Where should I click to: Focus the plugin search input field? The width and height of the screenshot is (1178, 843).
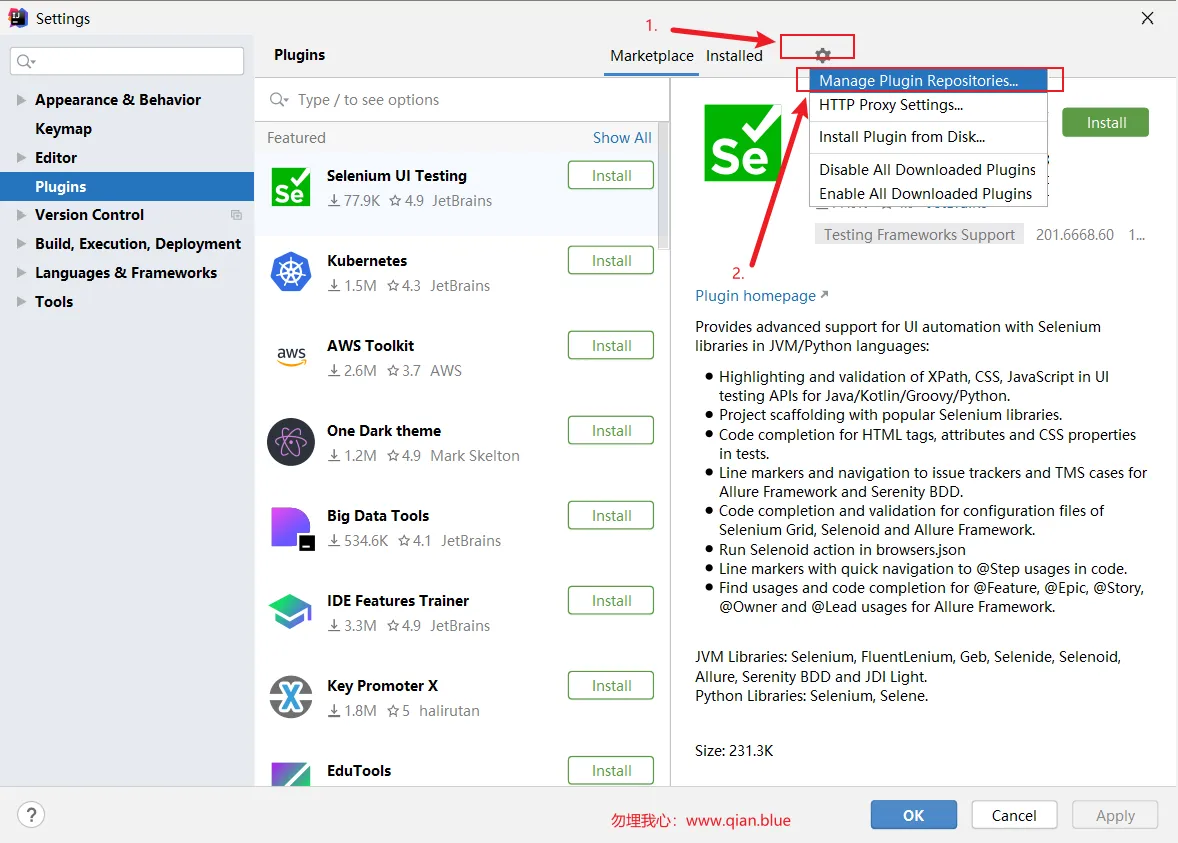(x=462, y=99)
